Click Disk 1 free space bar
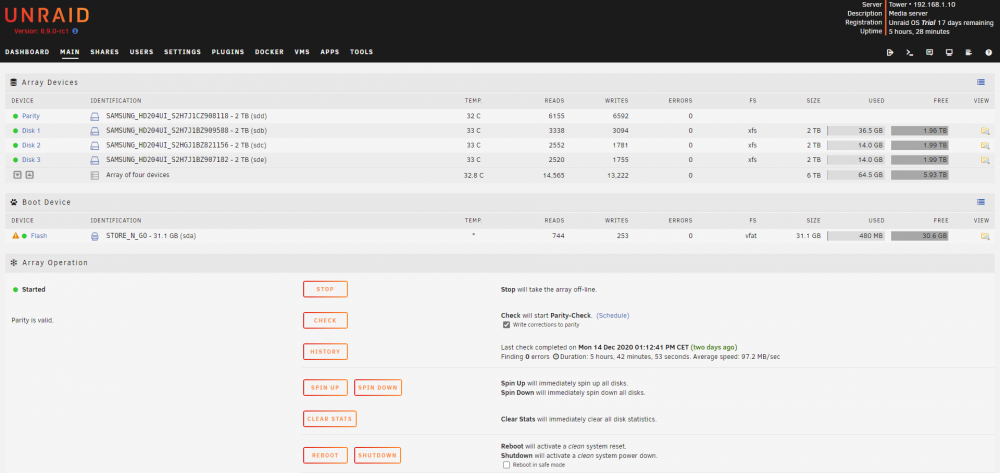 (x=920, y=131)
